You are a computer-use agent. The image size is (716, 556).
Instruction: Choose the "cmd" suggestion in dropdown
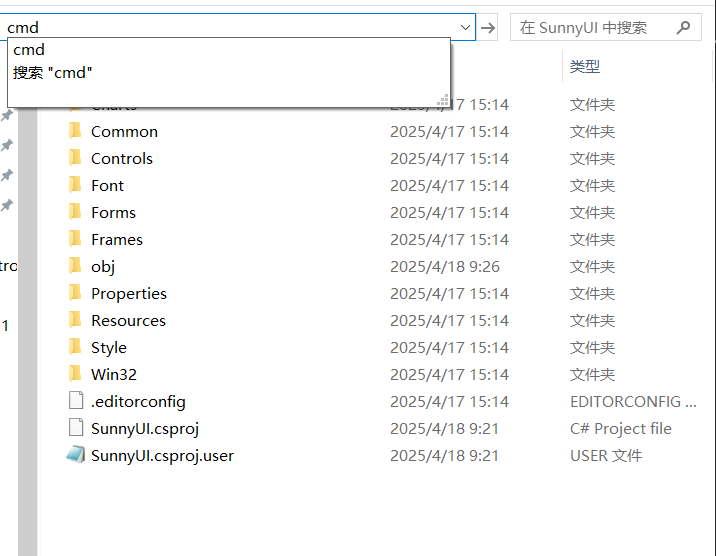[x=29, y=49]
